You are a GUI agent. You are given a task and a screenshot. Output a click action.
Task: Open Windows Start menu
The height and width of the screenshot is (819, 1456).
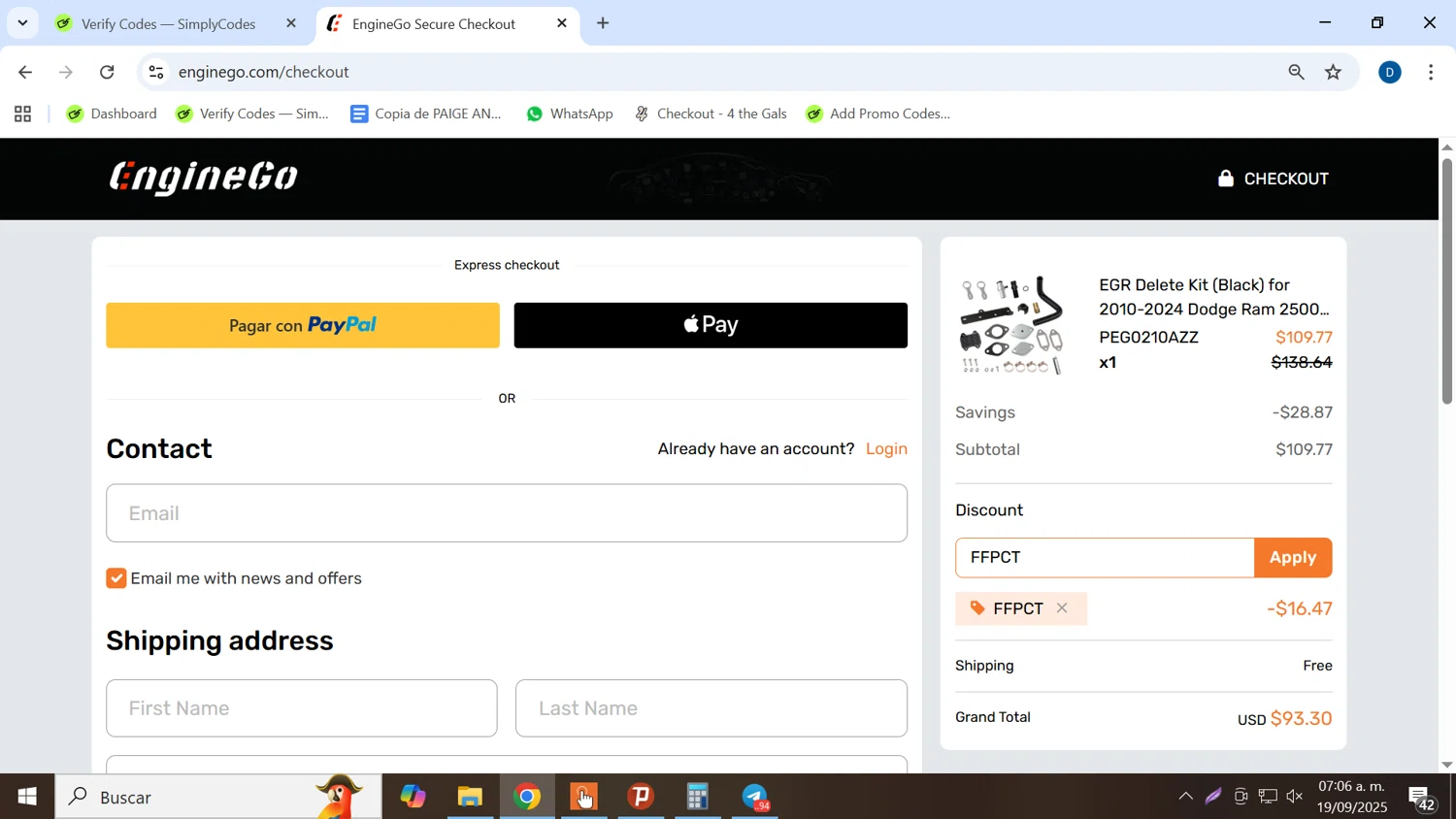pyautogui.click(x=27, y=797)
